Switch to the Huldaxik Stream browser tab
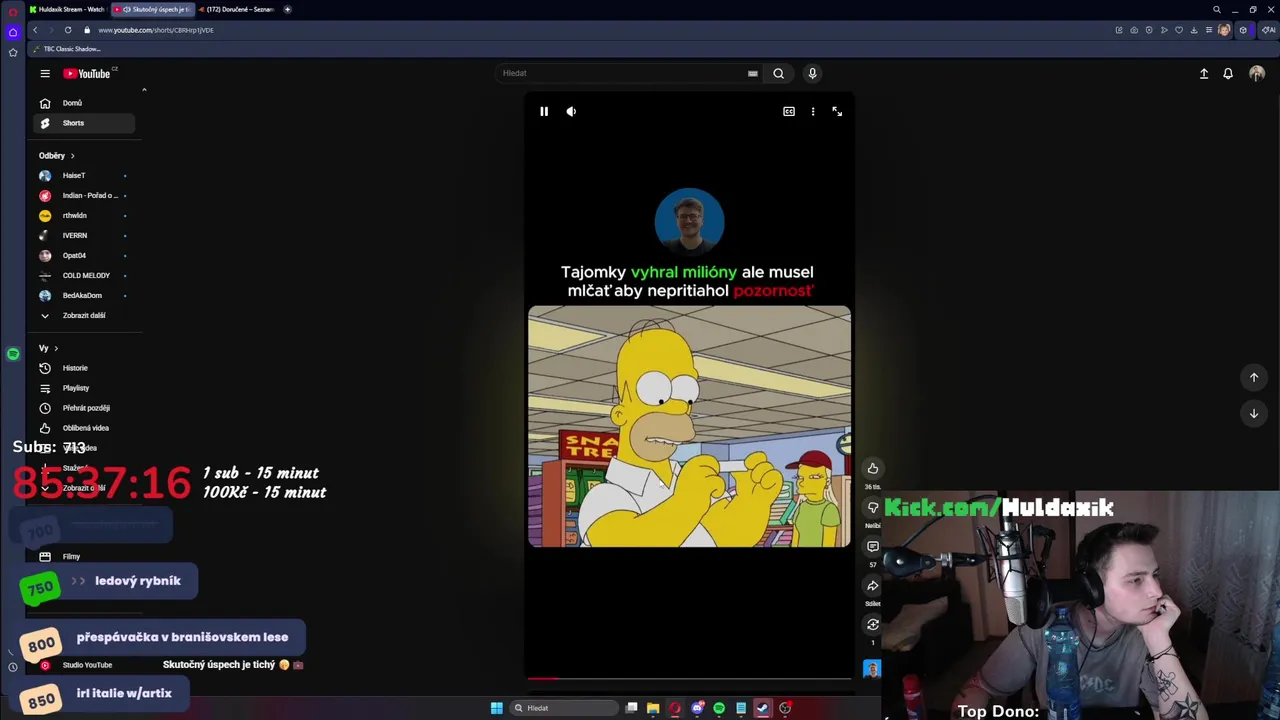 click(x=67, y=9)
